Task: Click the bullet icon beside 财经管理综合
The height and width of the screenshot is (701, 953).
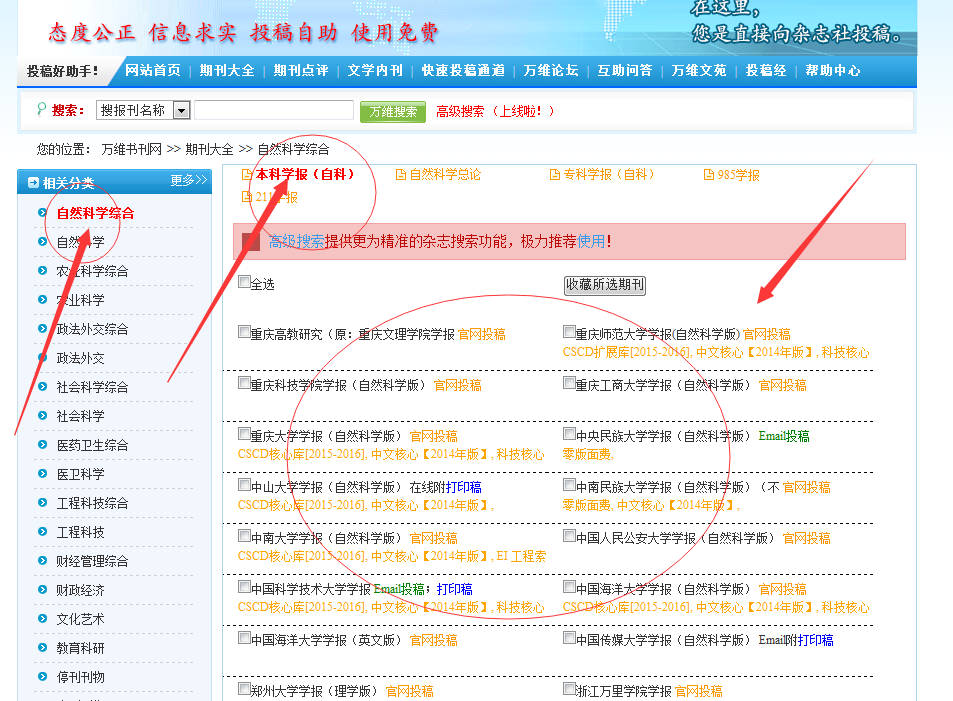Action: (42, 561)
